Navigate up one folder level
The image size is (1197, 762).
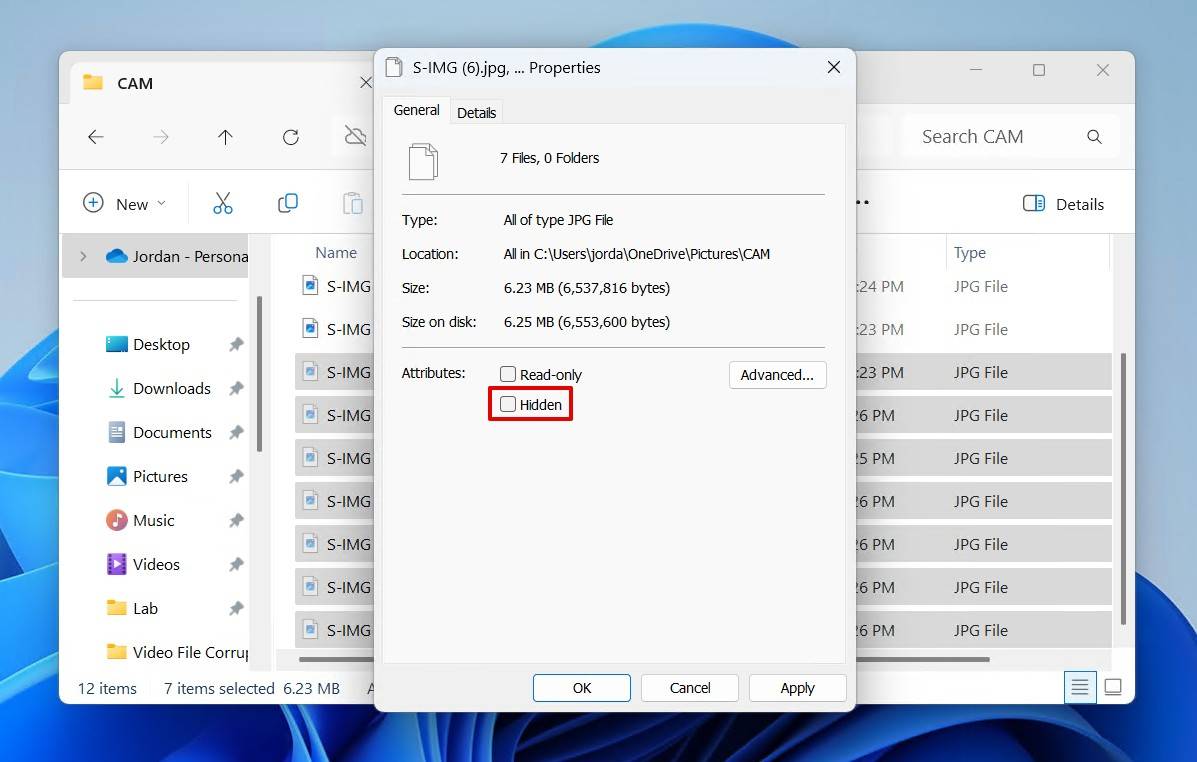coord(225,137)
